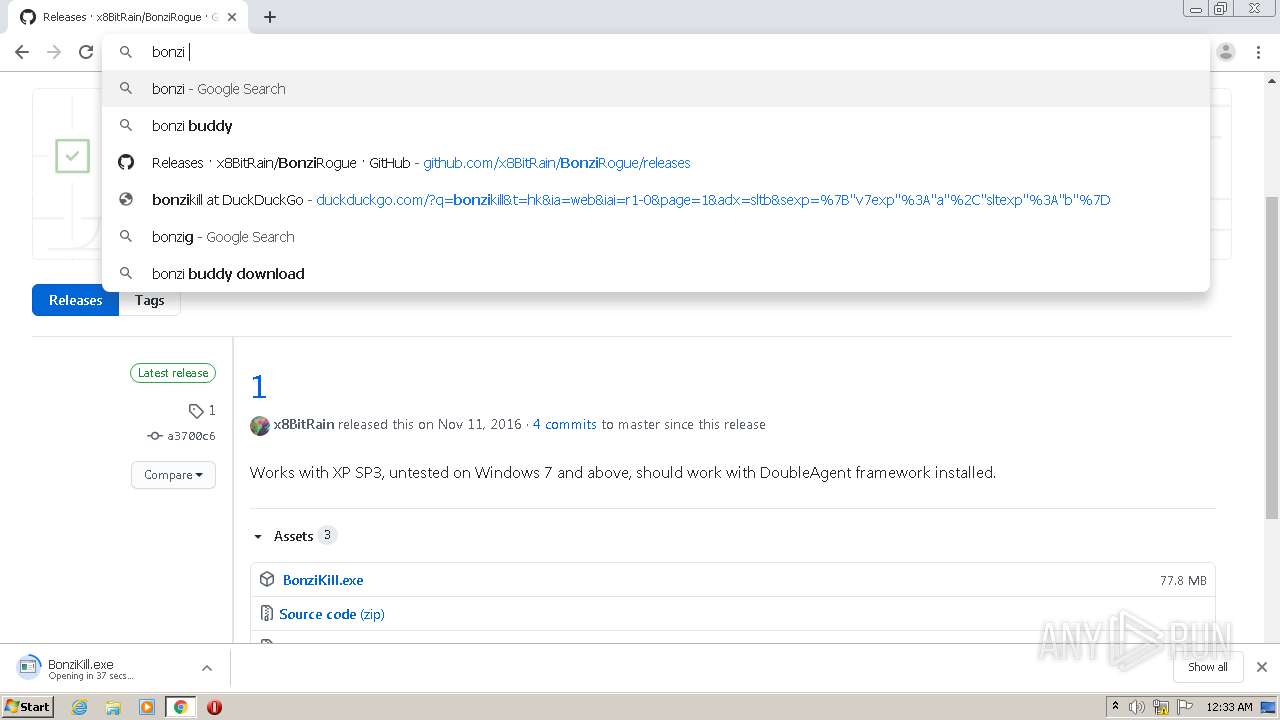Show hidden system tray icons
Viewport: 1280px width, 720px height.
click(1115, 707)
